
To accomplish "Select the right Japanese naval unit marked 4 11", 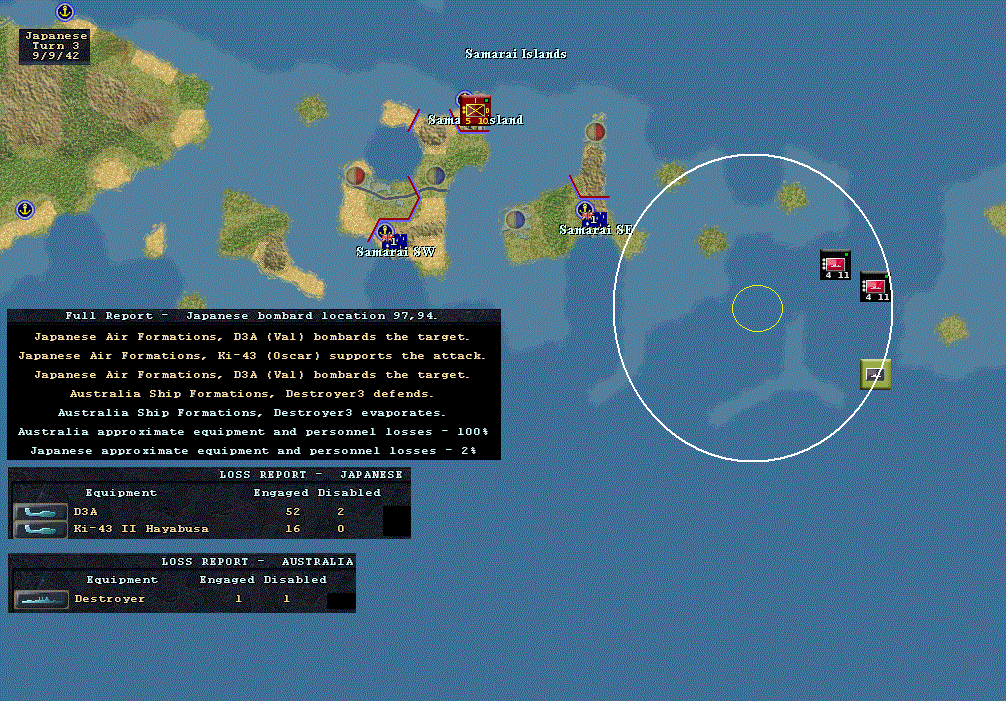I will [875, 287].
